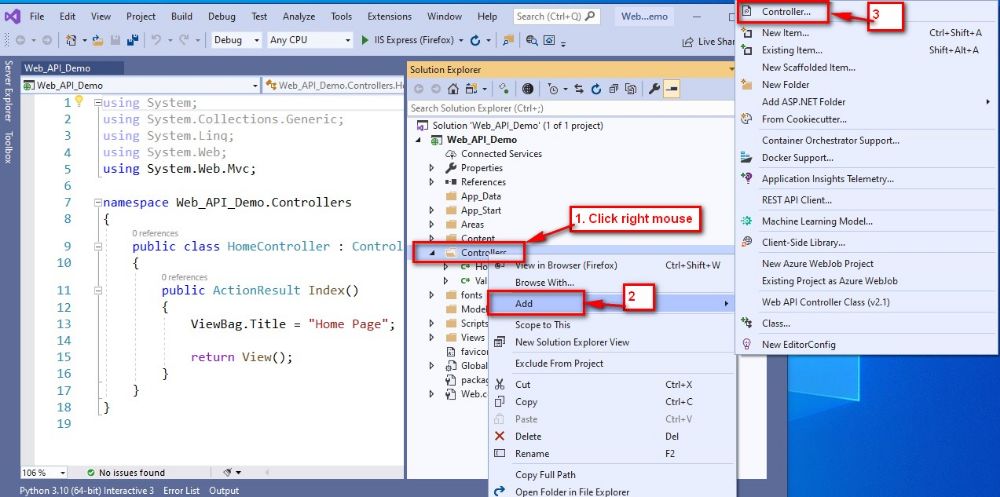Open Properties via the wrench icon
This screenshot has width=1000, height=497.
(654, 89)
